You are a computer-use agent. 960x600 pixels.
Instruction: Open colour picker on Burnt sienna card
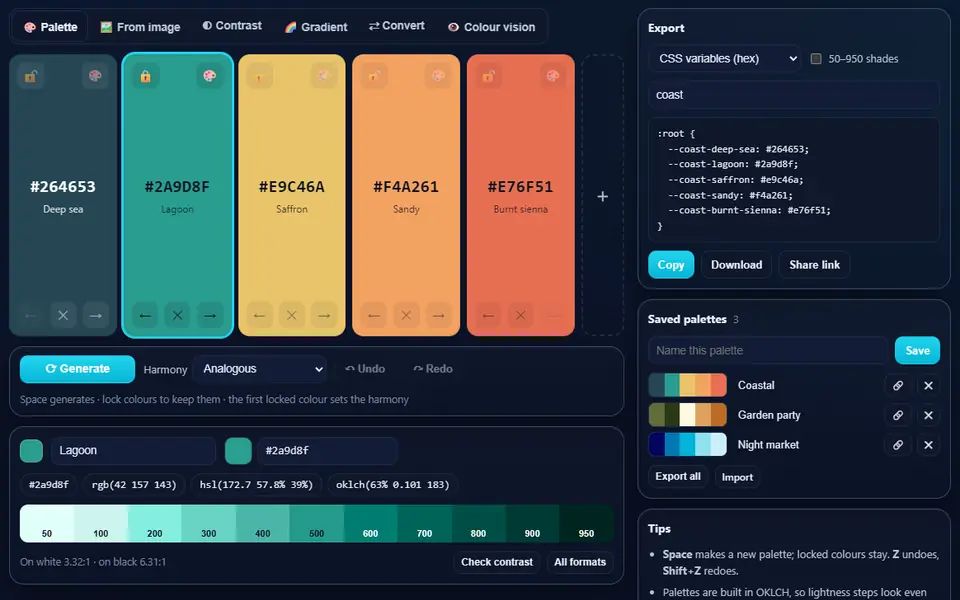tap(553, 76)
